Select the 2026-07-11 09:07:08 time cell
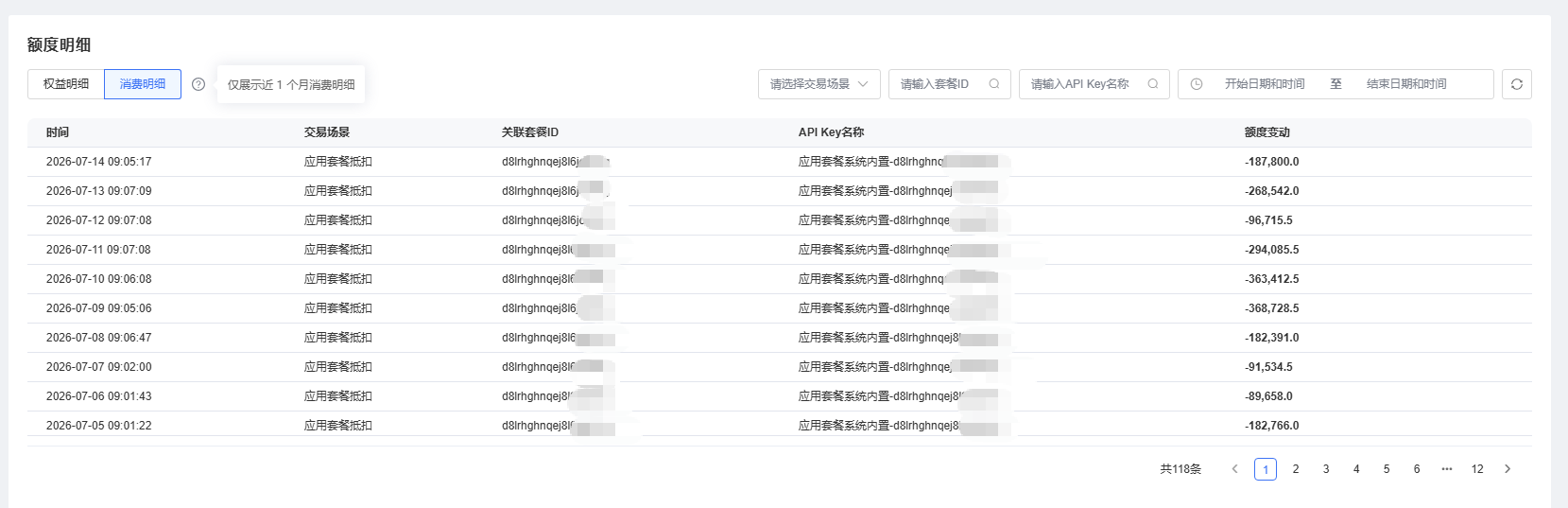 99,250
